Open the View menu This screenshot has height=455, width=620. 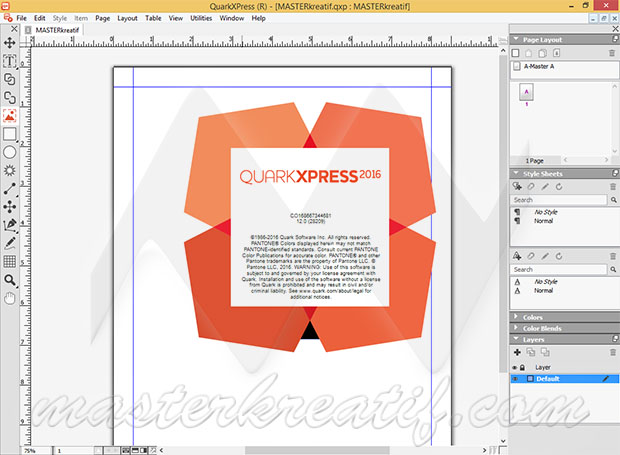point(176,18)
